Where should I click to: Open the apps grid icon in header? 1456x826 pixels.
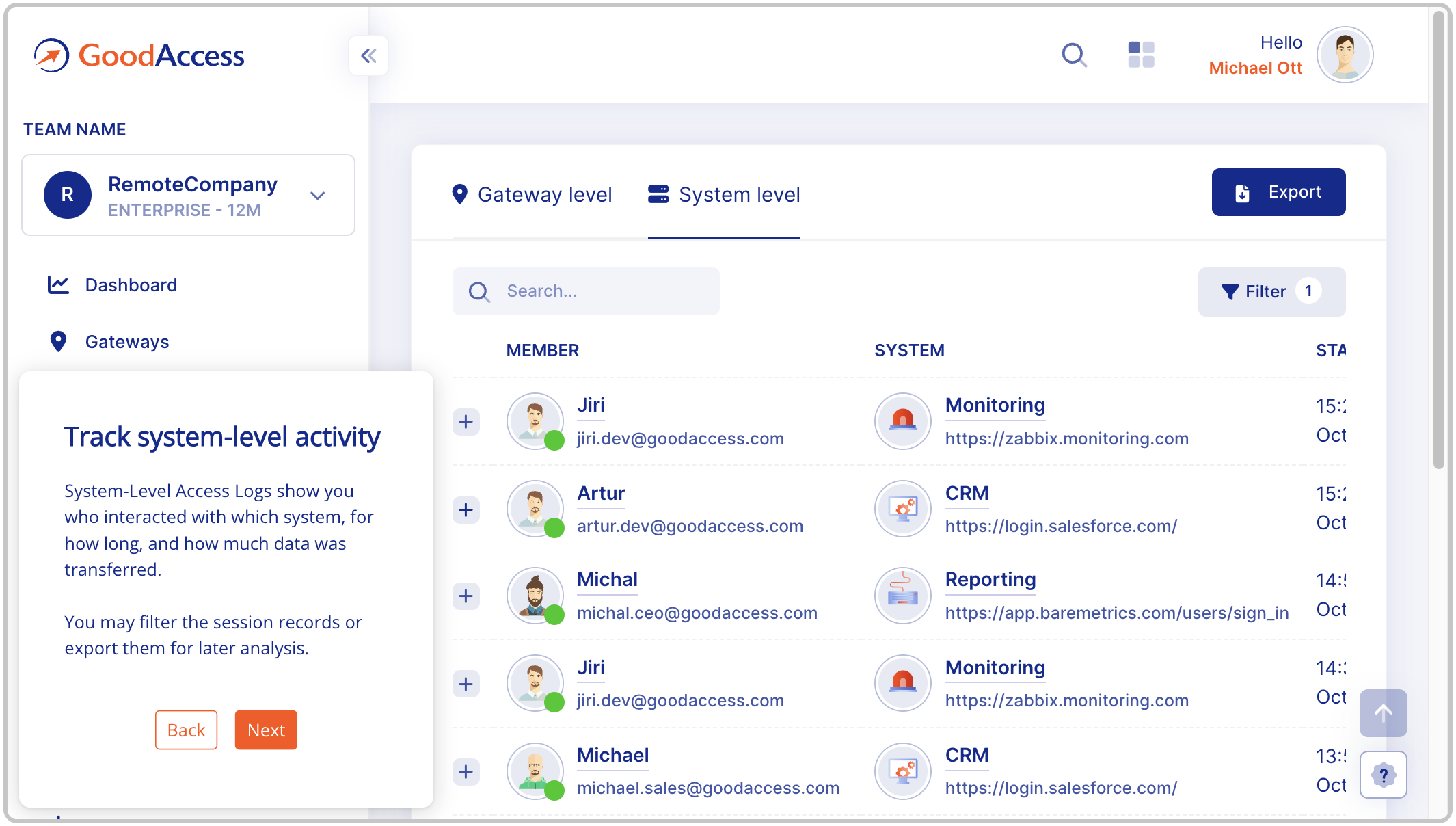pos(1141,55)
